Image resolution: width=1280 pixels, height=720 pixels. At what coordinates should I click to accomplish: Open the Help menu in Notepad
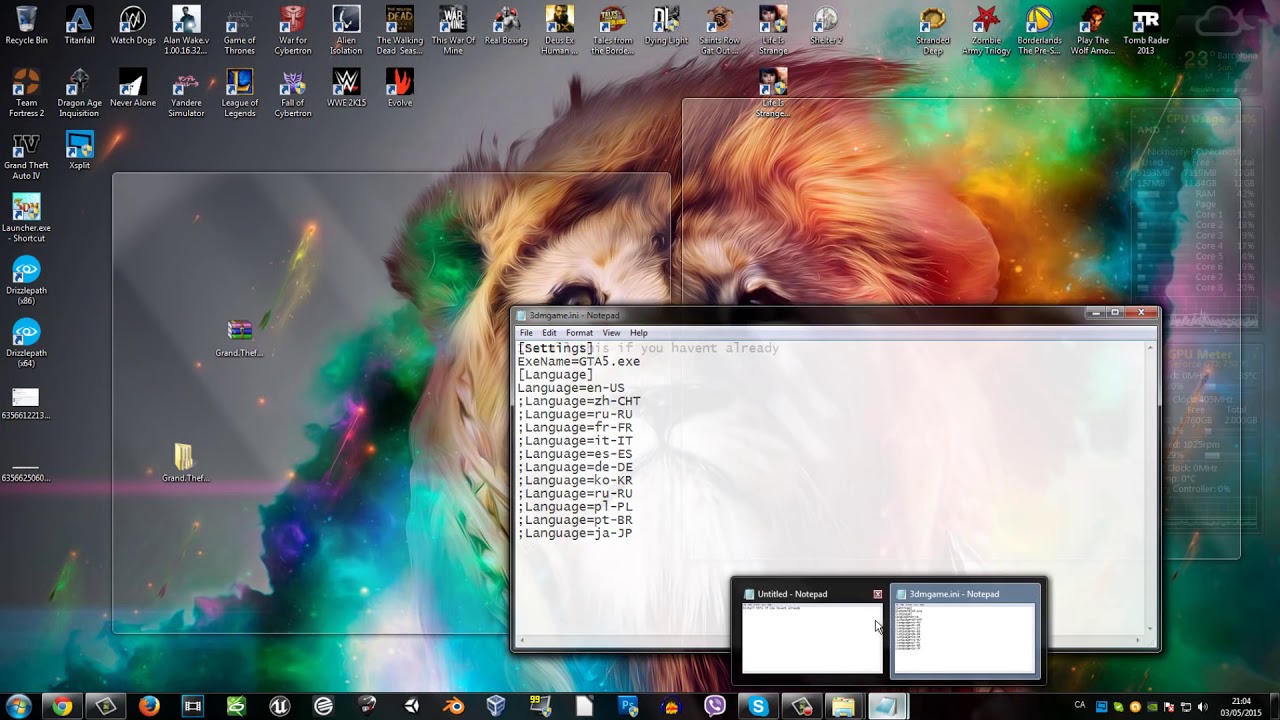638,333
